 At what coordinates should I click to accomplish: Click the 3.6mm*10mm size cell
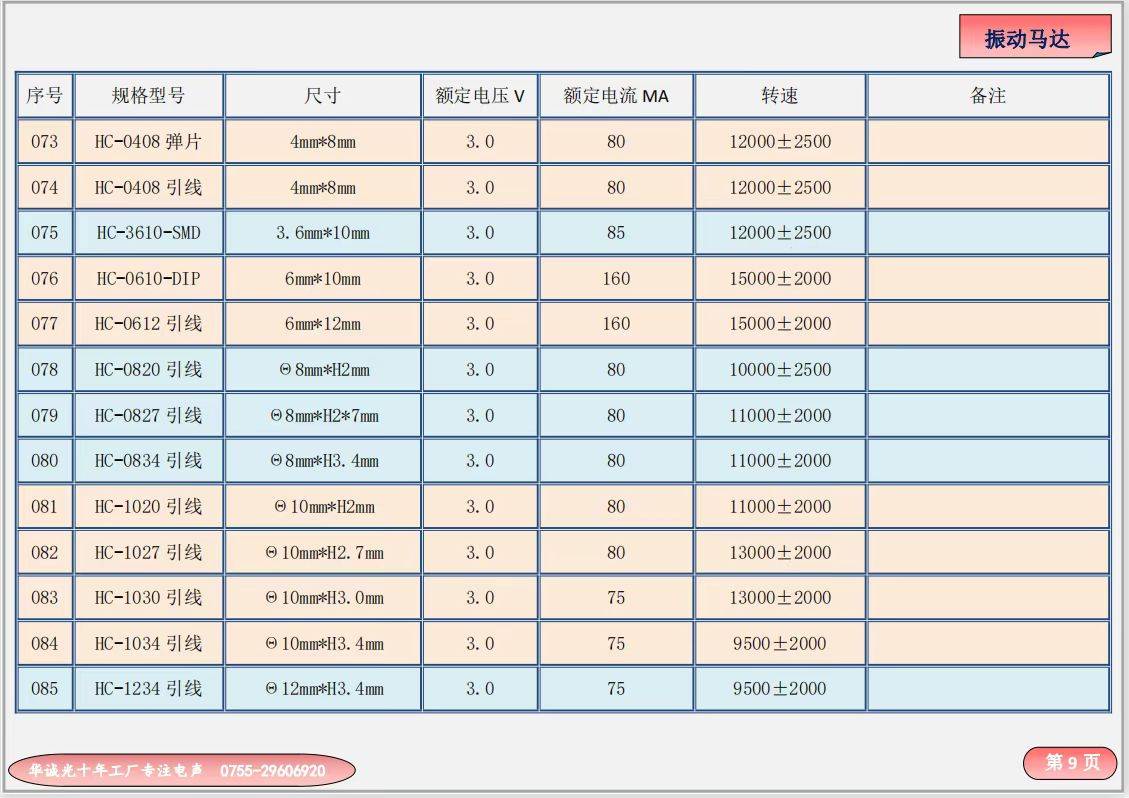coord(322,233)
